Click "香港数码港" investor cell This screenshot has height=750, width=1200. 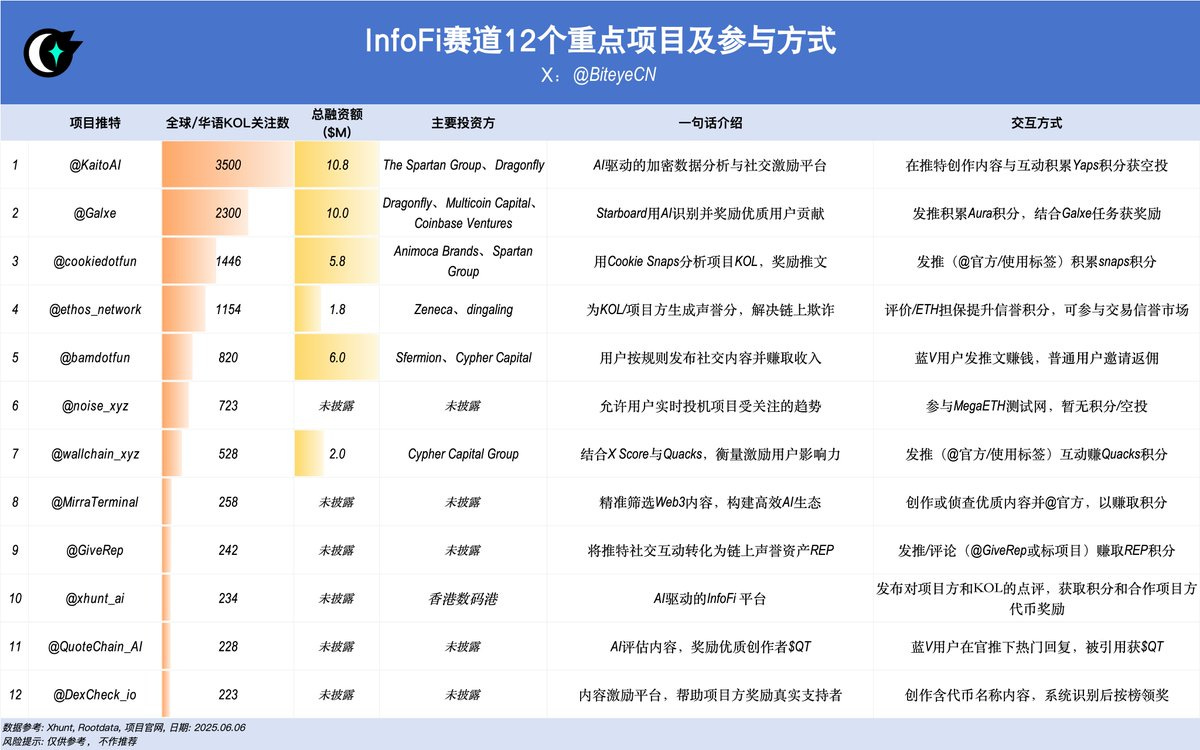pyautogui.click(x=463, y=598)
